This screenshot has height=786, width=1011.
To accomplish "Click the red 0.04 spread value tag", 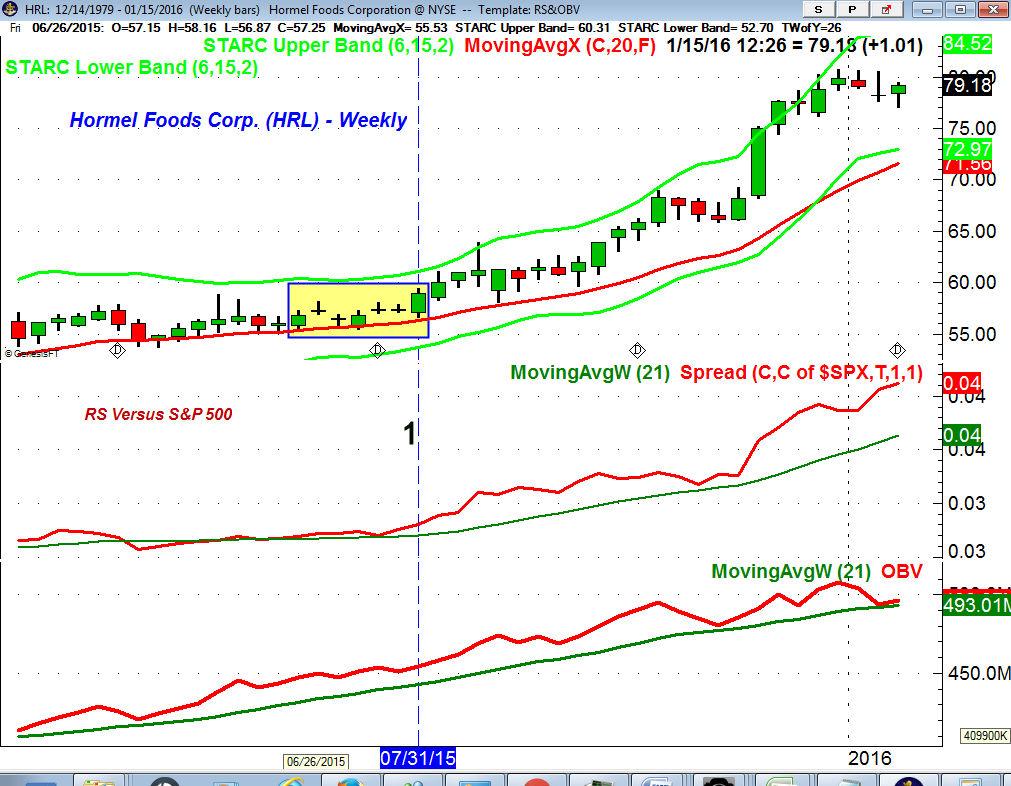I will click(x=961, y=384).
